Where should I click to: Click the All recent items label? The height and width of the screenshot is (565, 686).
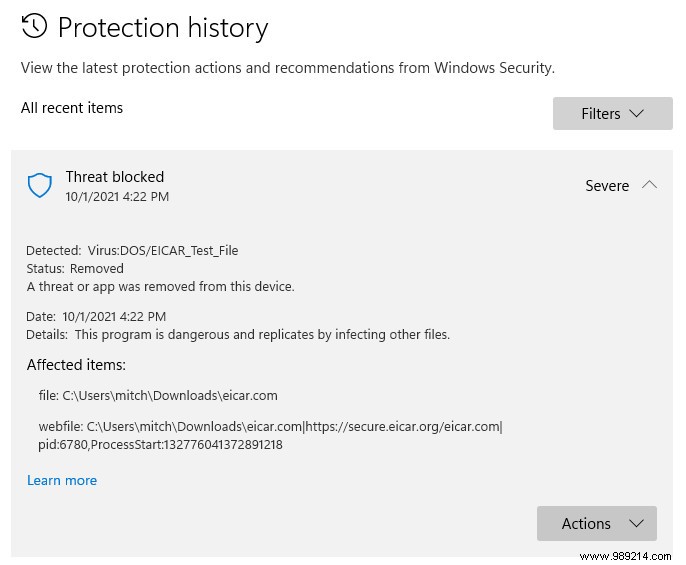click(x=72, y=108)
